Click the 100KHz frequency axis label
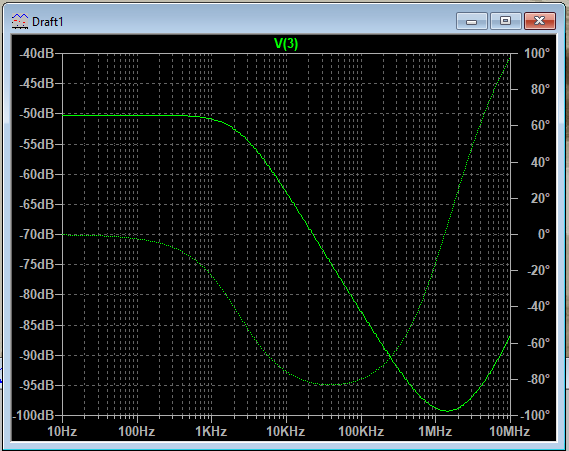569x451 pixels. click(361, 431)
